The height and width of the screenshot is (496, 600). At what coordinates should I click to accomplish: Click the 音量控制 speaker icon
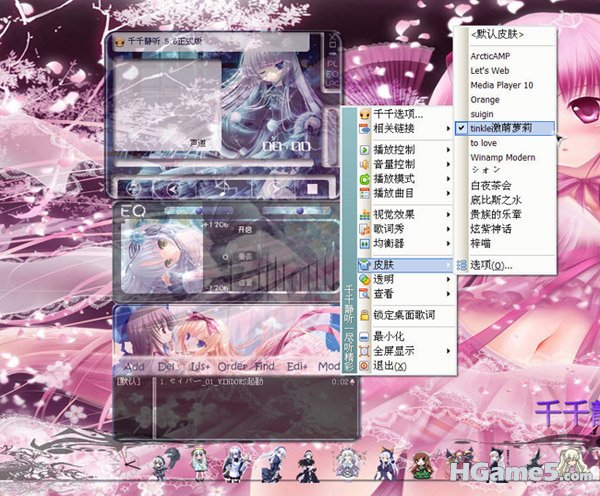[x=365, y=164]
